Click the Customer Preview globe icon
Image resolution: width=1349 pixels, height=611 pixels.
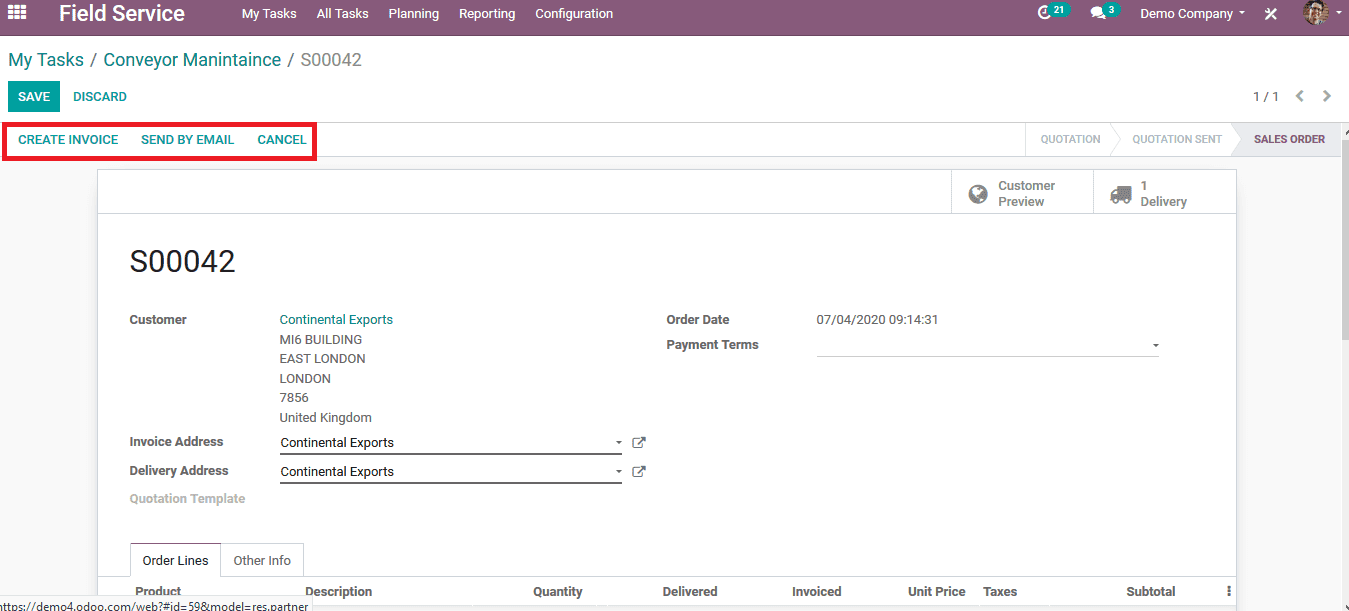click(978, 194)
